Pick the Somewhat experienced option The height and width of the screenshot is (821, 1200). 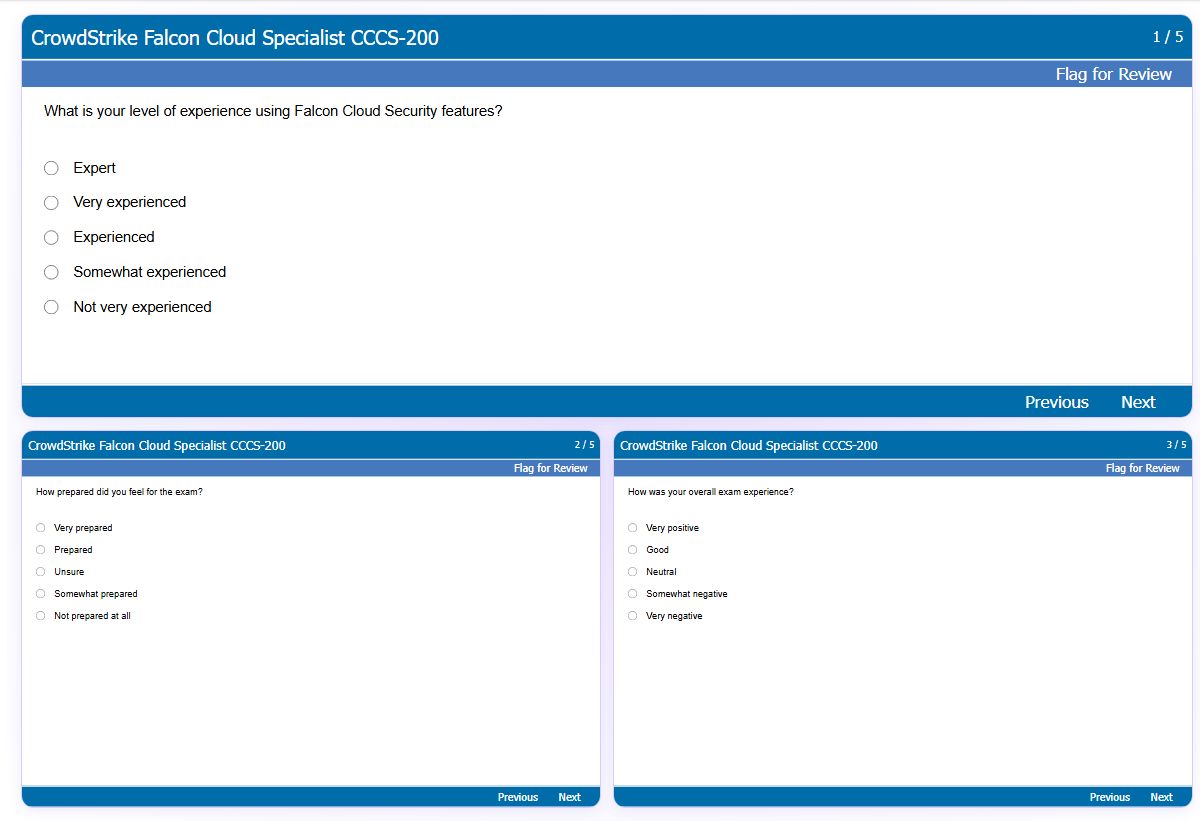(x=51, y=273)
